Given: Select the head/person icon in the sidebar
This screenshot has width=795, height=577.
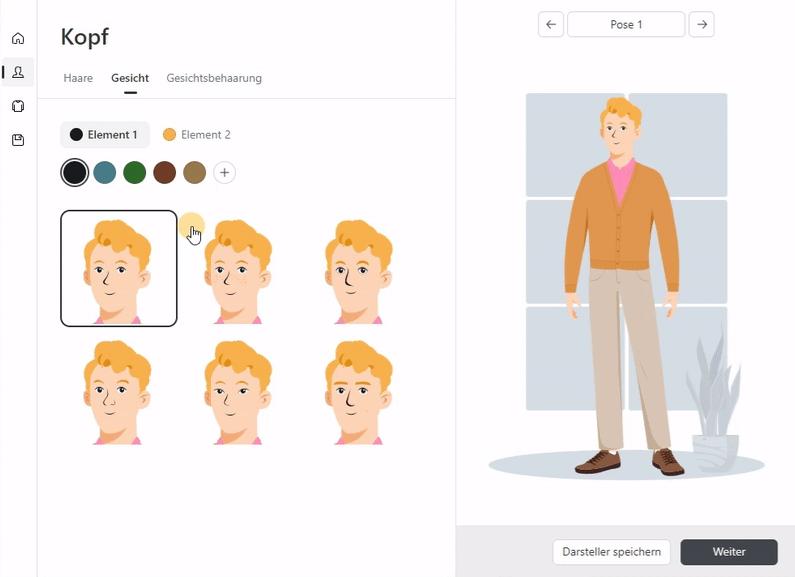Looking at the screenshot, I should click(x=18, y=72).
